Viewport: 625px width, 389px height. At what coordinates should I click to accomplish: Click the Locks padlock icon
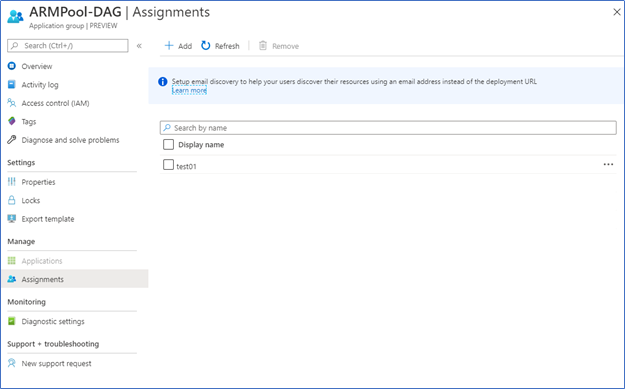12,200
